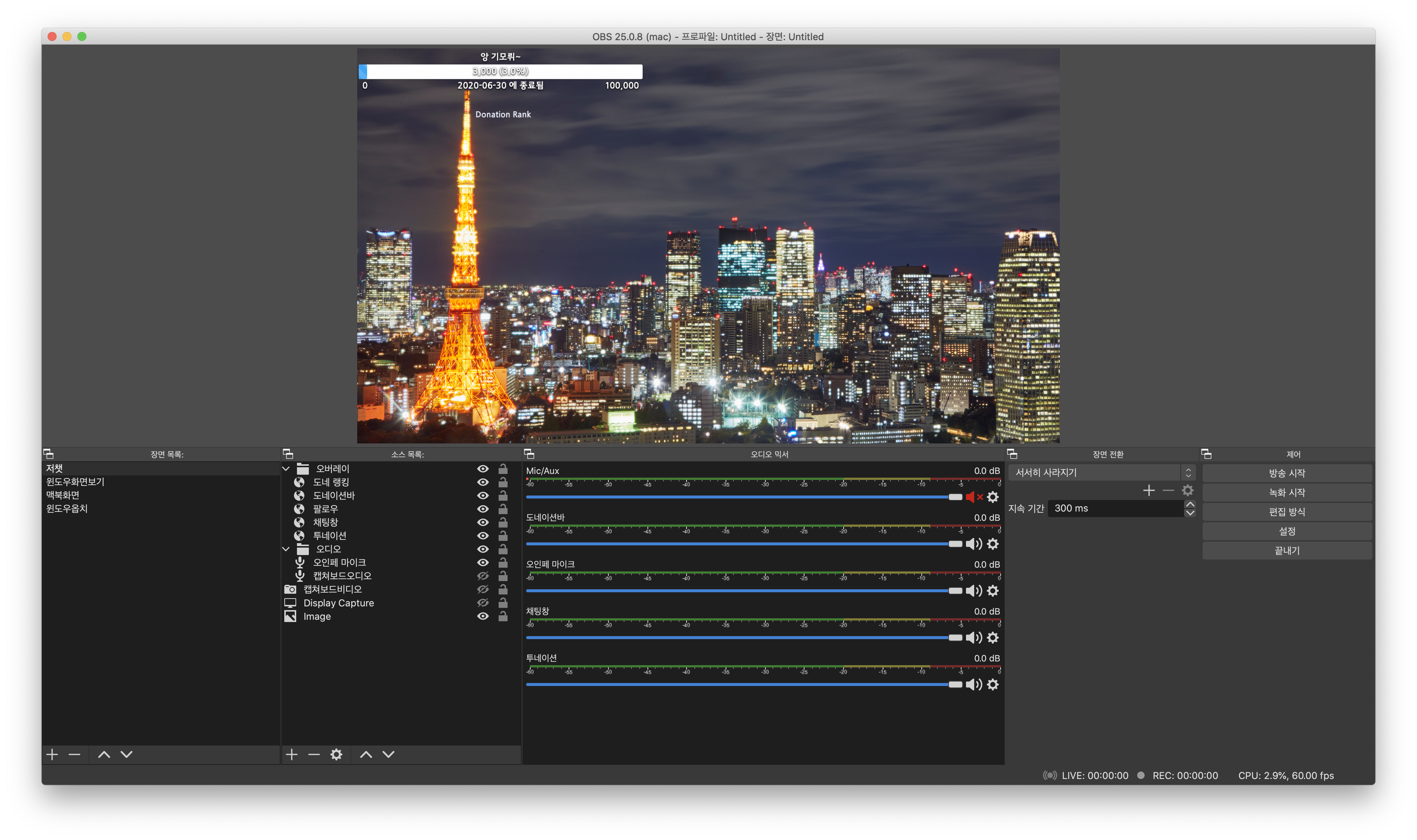Collapse the 오디오 folder group
1417x840 pixels.
click(286, 549)
